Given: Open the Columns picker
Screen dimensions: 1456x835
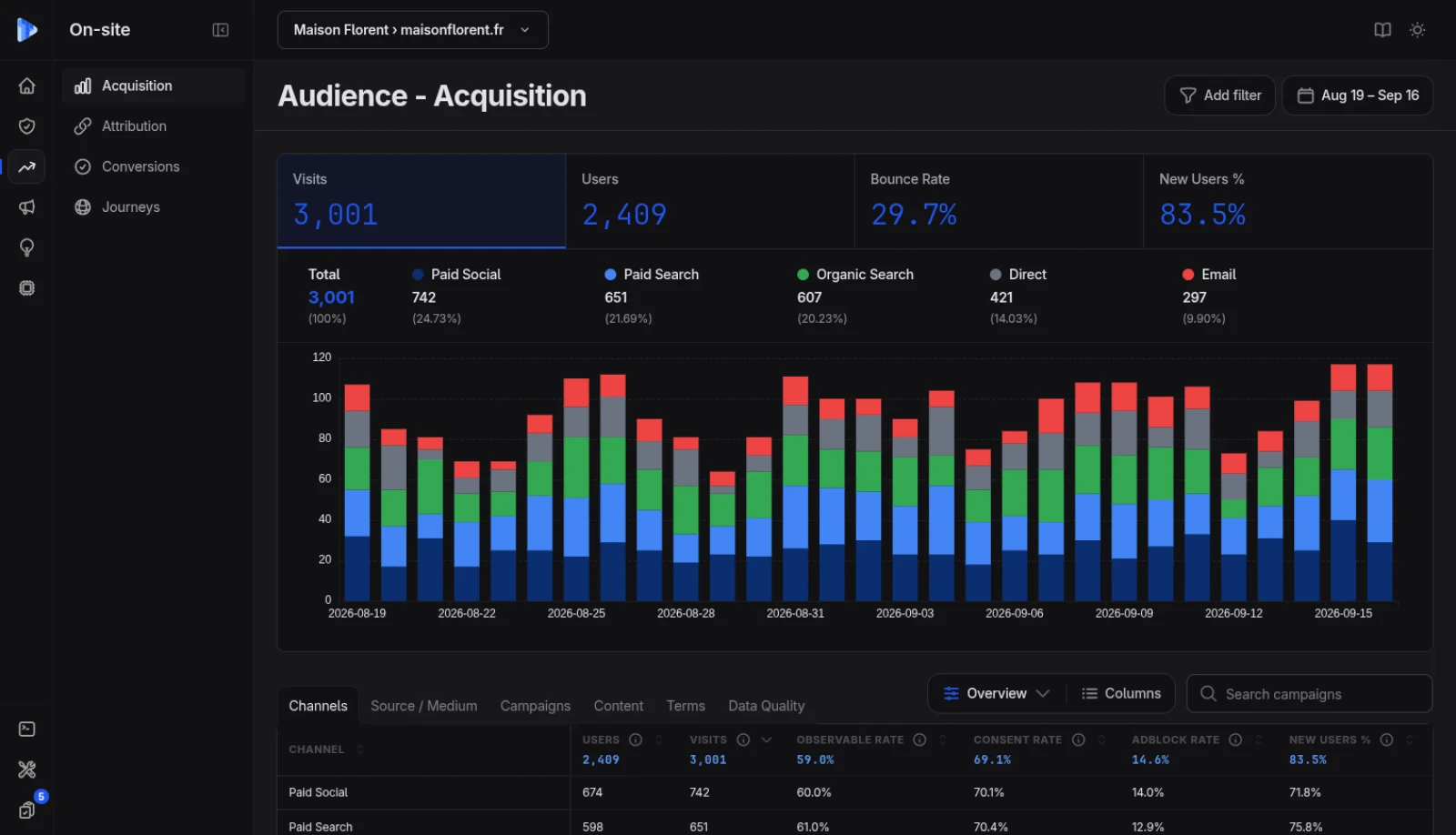Looking at the screenshot, I should pos(1121,693).
